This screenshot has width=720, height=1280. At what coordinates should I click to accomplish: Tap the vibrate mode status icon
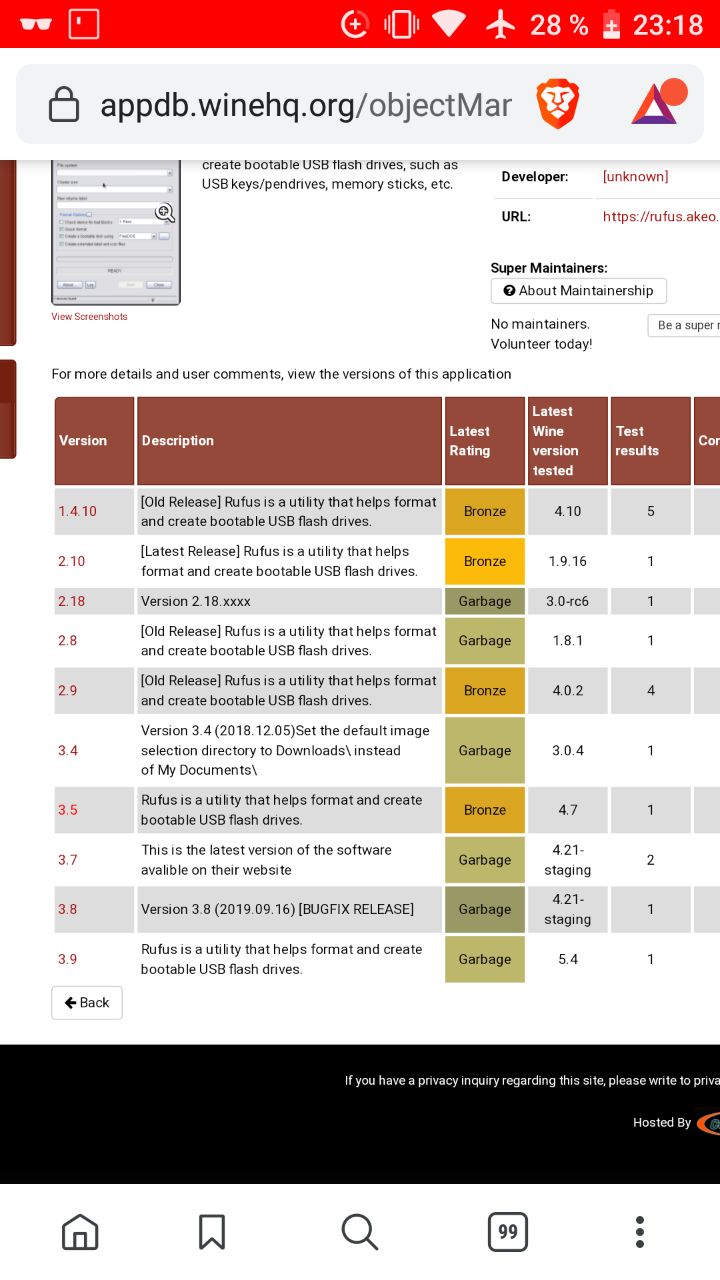402,24
